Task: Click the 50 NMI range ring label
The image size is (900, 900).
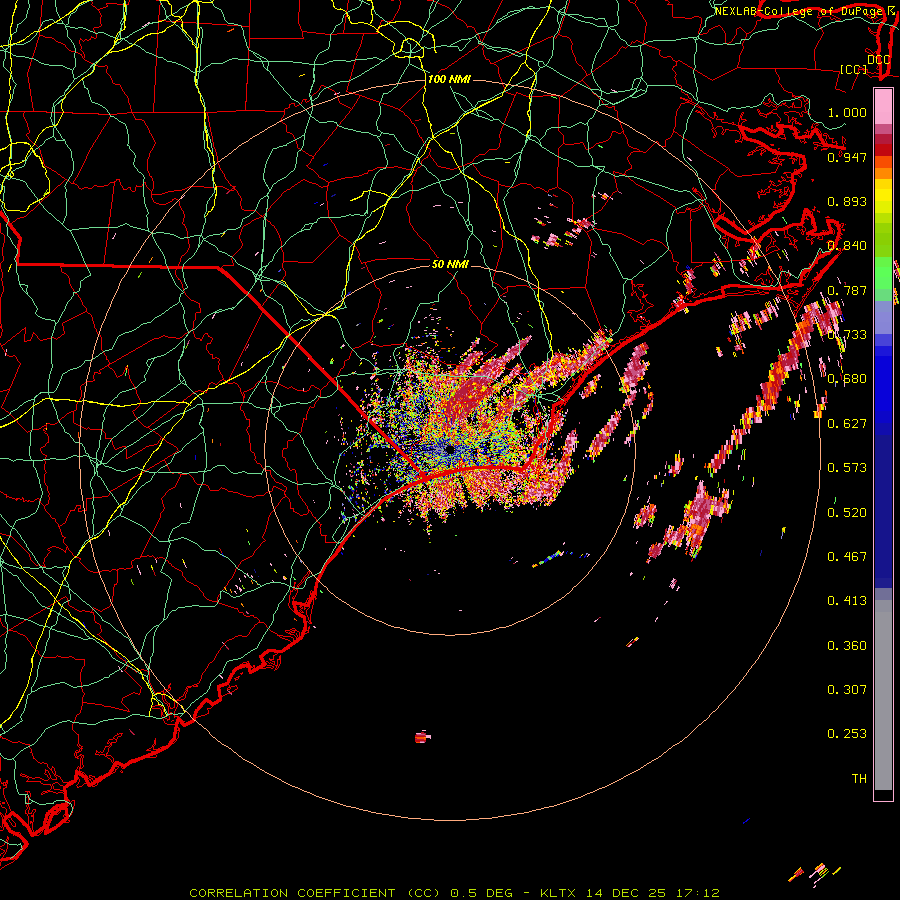Action: [450, 265]
